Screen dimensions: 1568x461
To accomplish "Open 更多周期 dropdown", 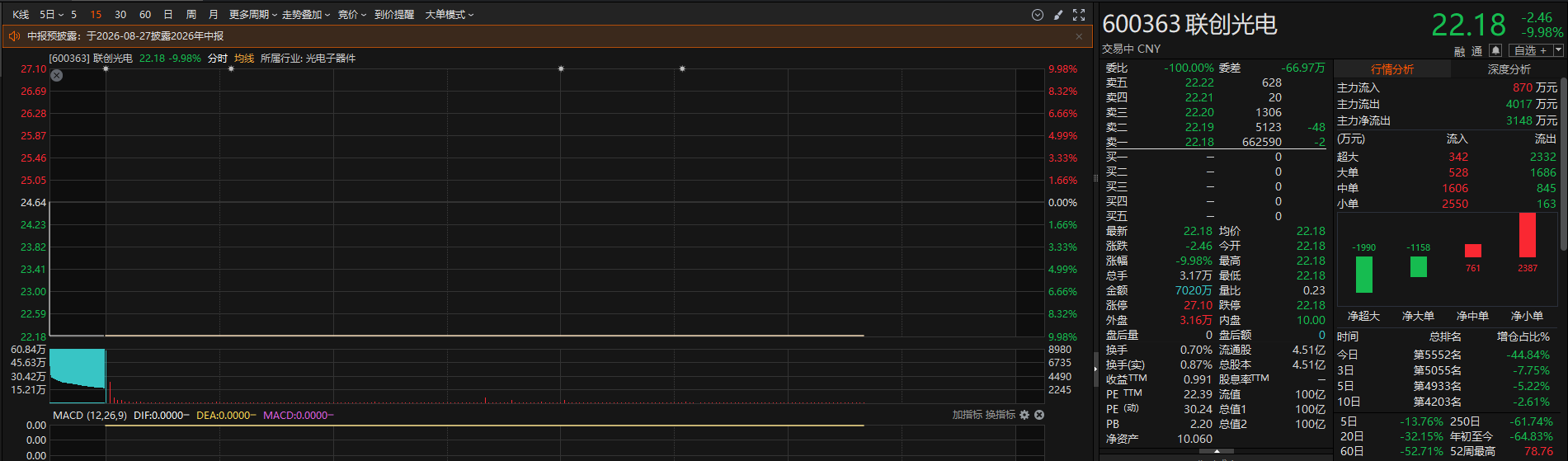I will pyautogui.click(x=253, y=15).
